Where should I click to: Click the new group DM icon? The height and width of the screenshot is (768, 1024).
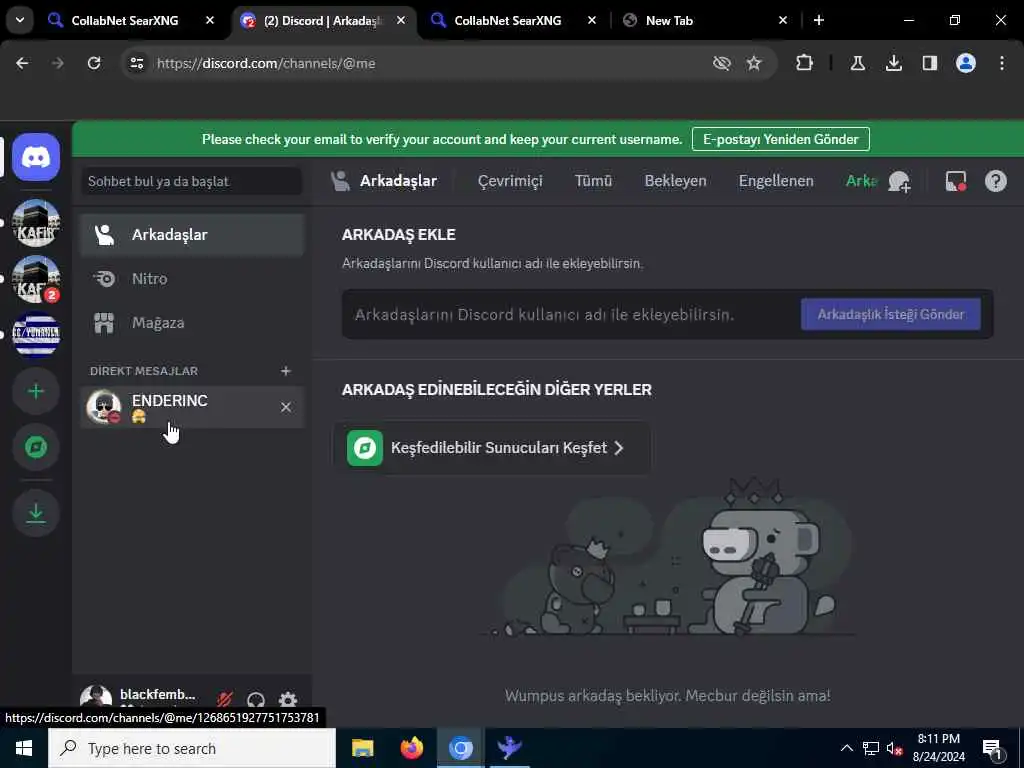click(899, 181)
